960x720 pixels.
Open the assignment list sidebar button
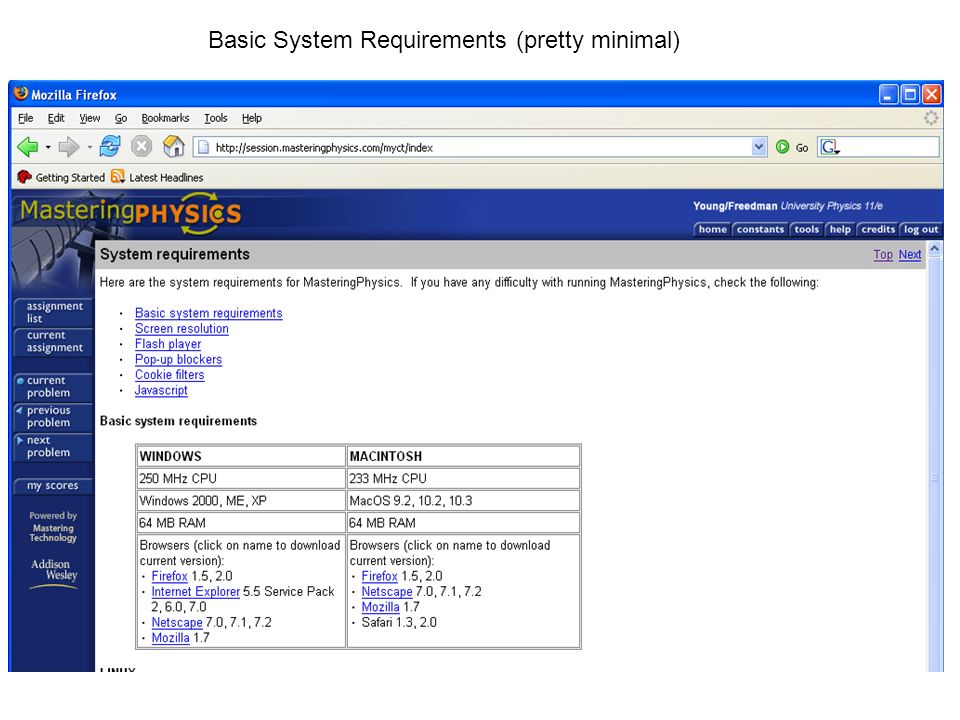pos(53,312)
